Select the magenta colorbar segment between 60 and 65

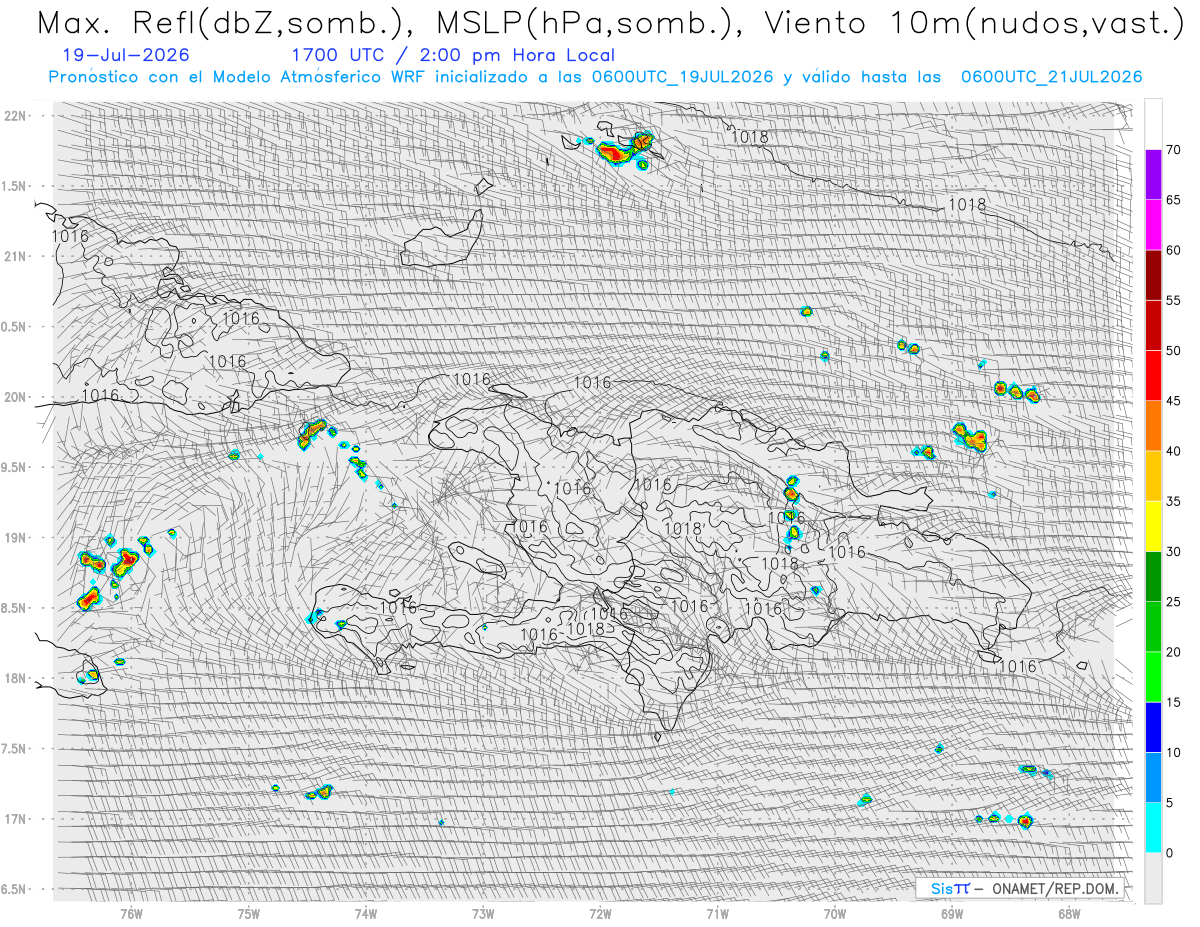click(1153, 225)
